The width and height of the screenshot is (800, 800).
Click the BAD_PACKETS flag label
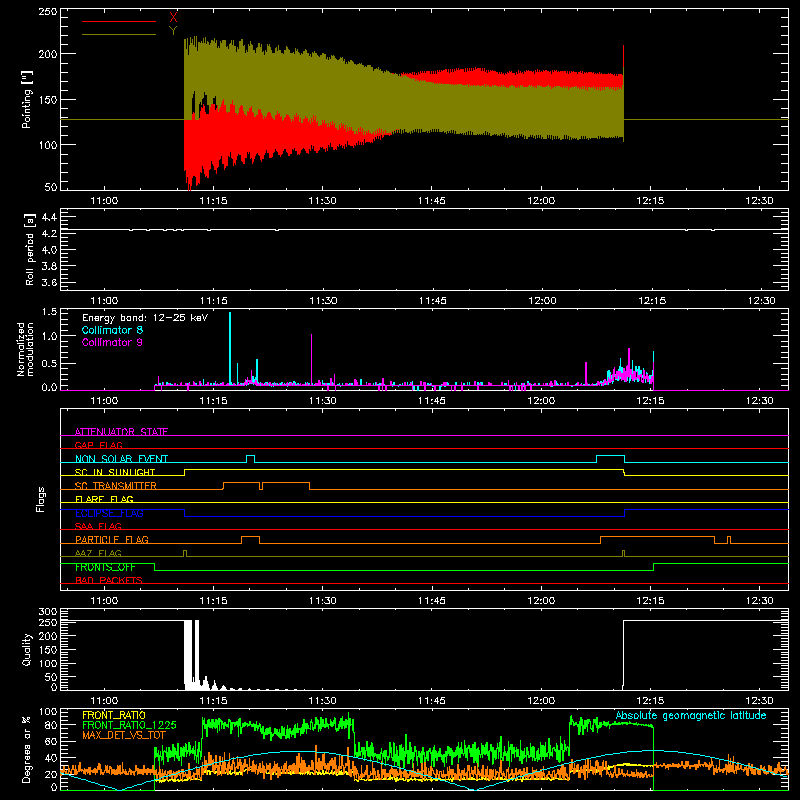click(x=109, y=580)
